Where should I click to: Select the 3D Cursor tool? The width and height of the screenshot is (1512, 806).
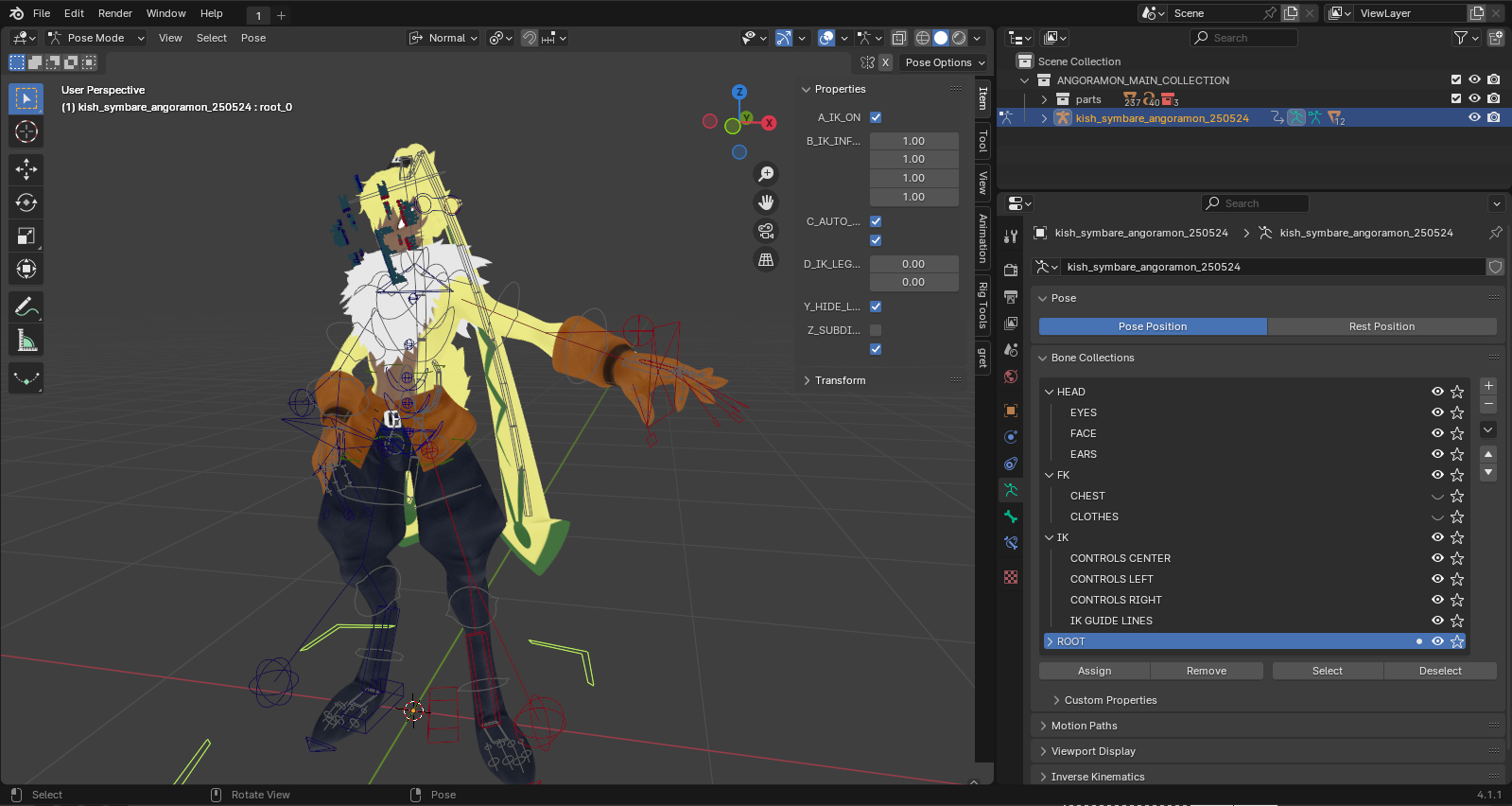click(x=26, y=131)
